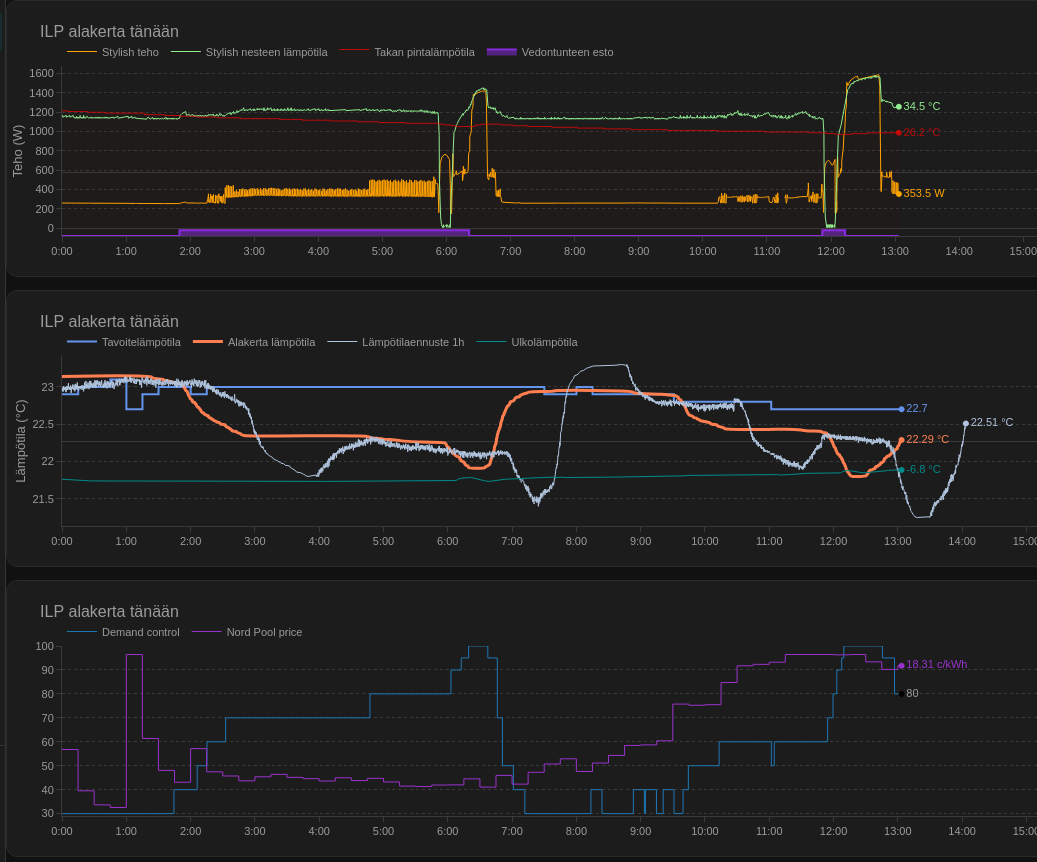Isolate the Alakerta lämpötila legend series
This screenshot has height=862, width=1037.
[x=270, y=342]
